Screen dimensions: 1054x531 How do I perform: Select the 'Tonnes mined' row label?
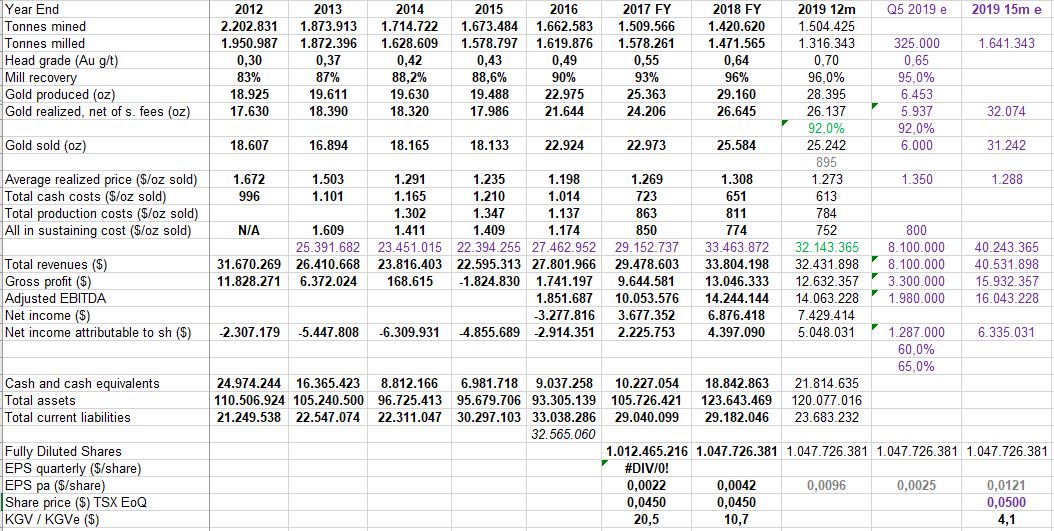44,27
